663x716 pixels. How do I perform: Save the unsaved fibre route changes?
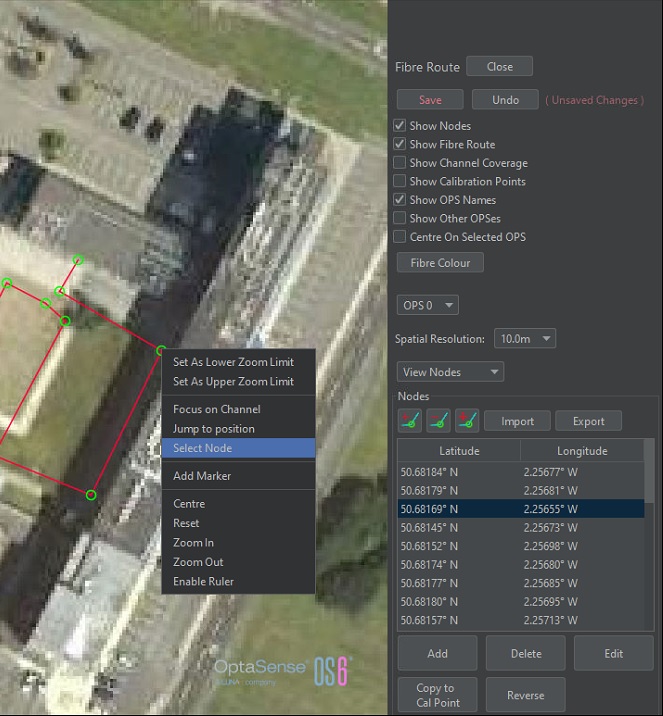tap(430, 100)
